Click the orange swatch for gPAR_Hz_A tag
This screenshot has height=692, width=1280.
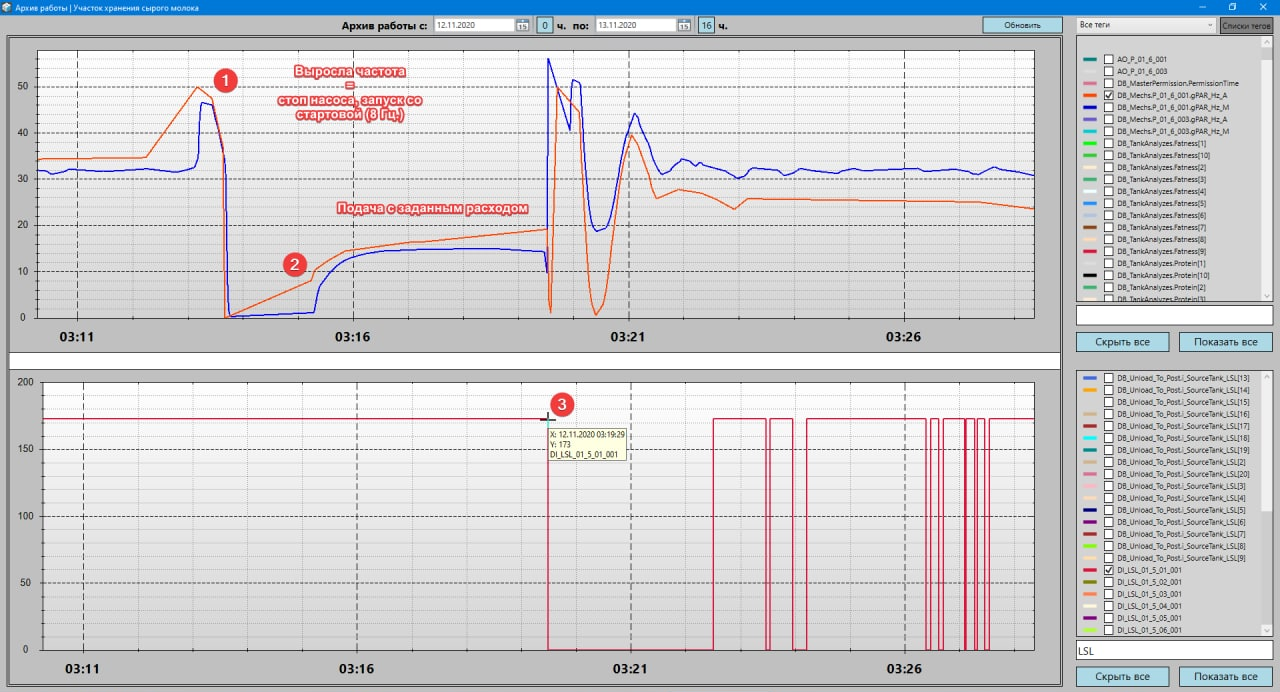click(1089, 95)
